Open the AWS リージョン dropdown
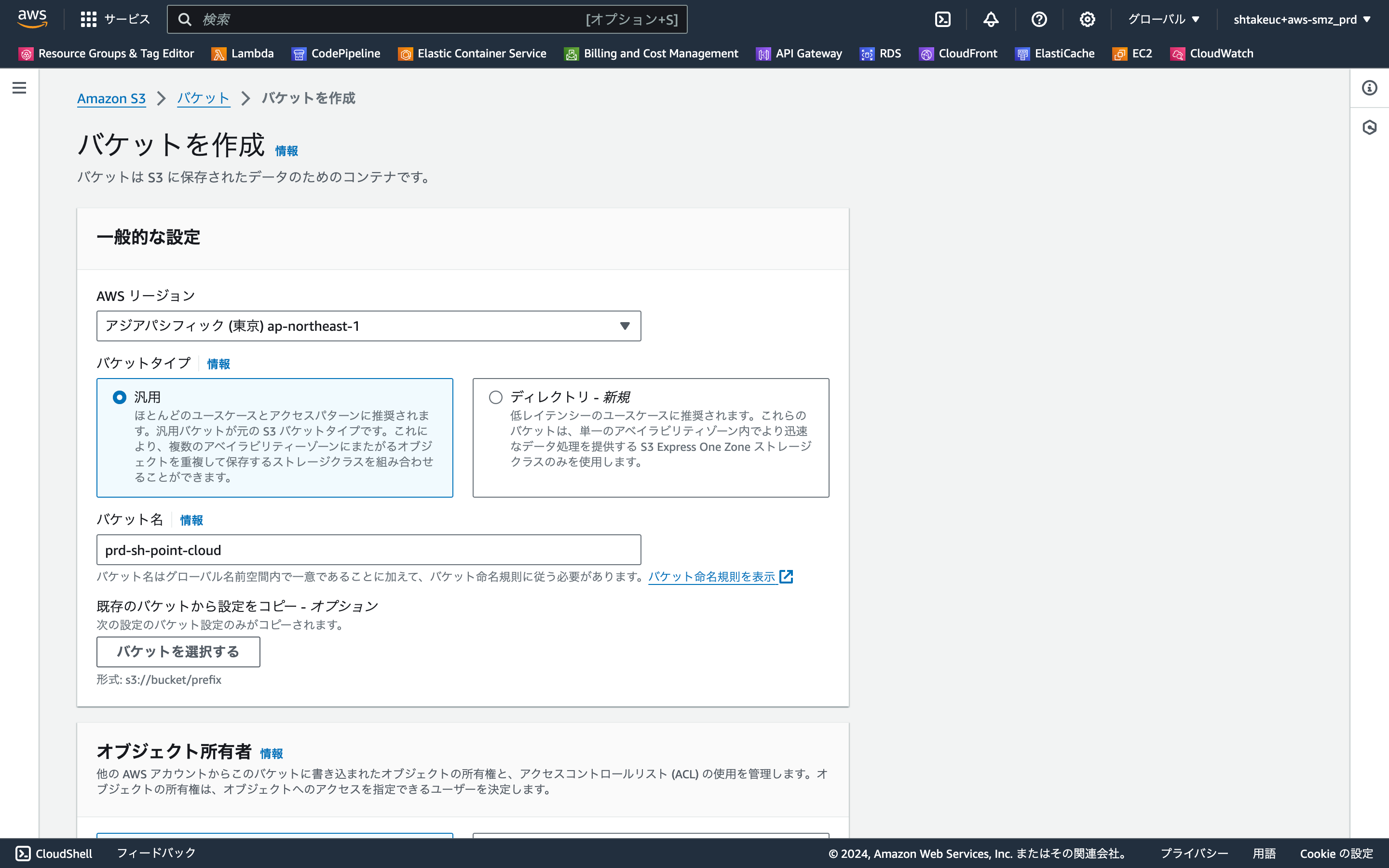 (x=368, y=326)
